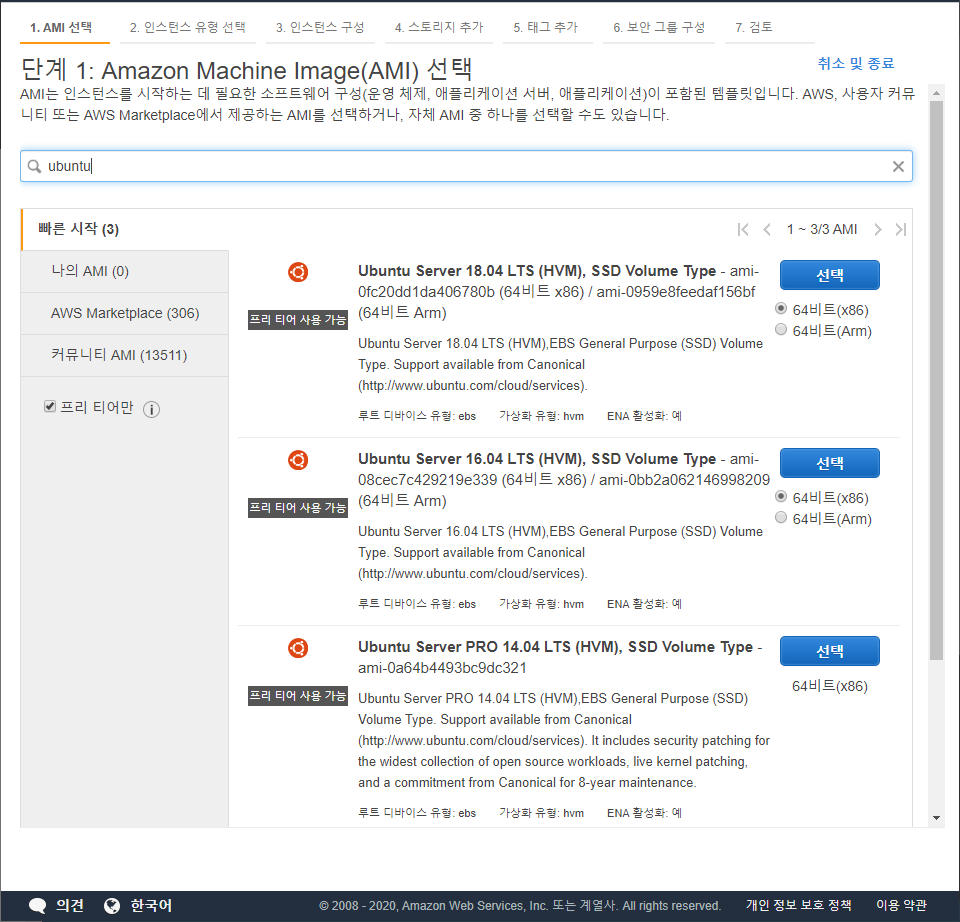Click the 취소 및 종료 link

(856, 63)
